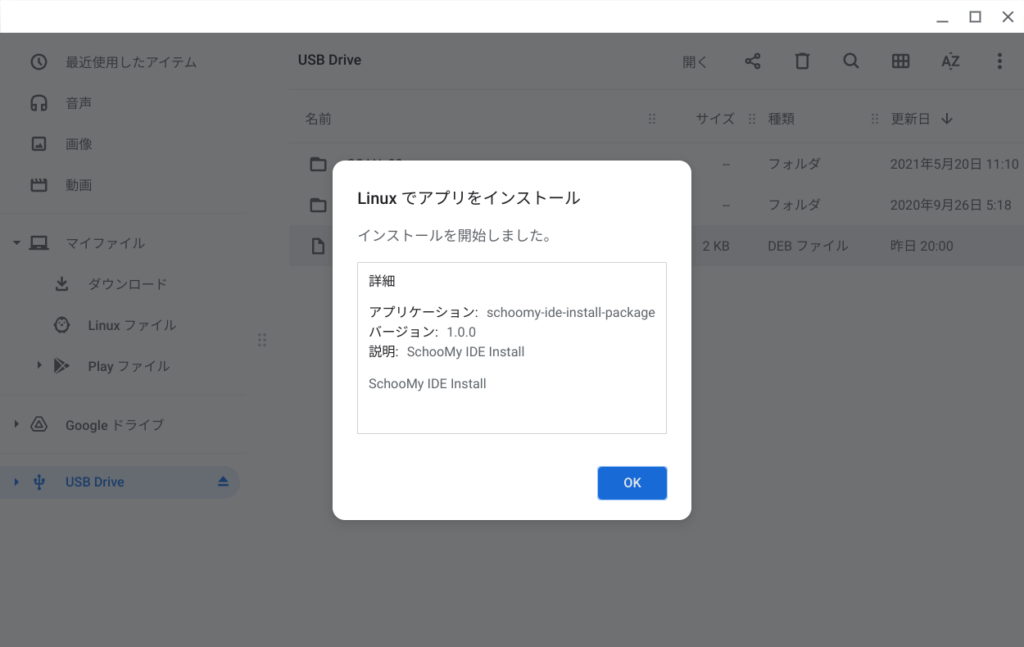Click the sidebar divider grip handle
Viewport: 1024px width, 647px height.
(x=262, y=340)
